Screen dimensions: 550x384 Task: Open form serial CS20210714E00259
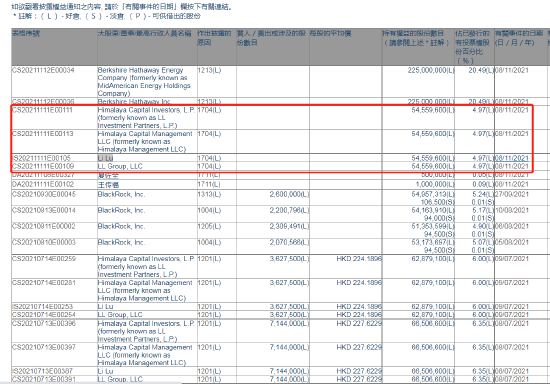44,259
